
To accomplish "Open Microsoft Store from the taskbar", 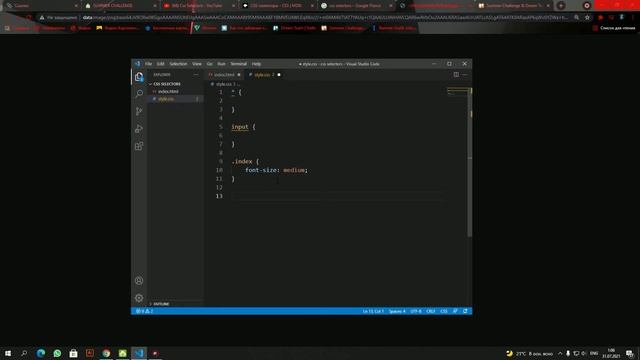I will 73,353.
